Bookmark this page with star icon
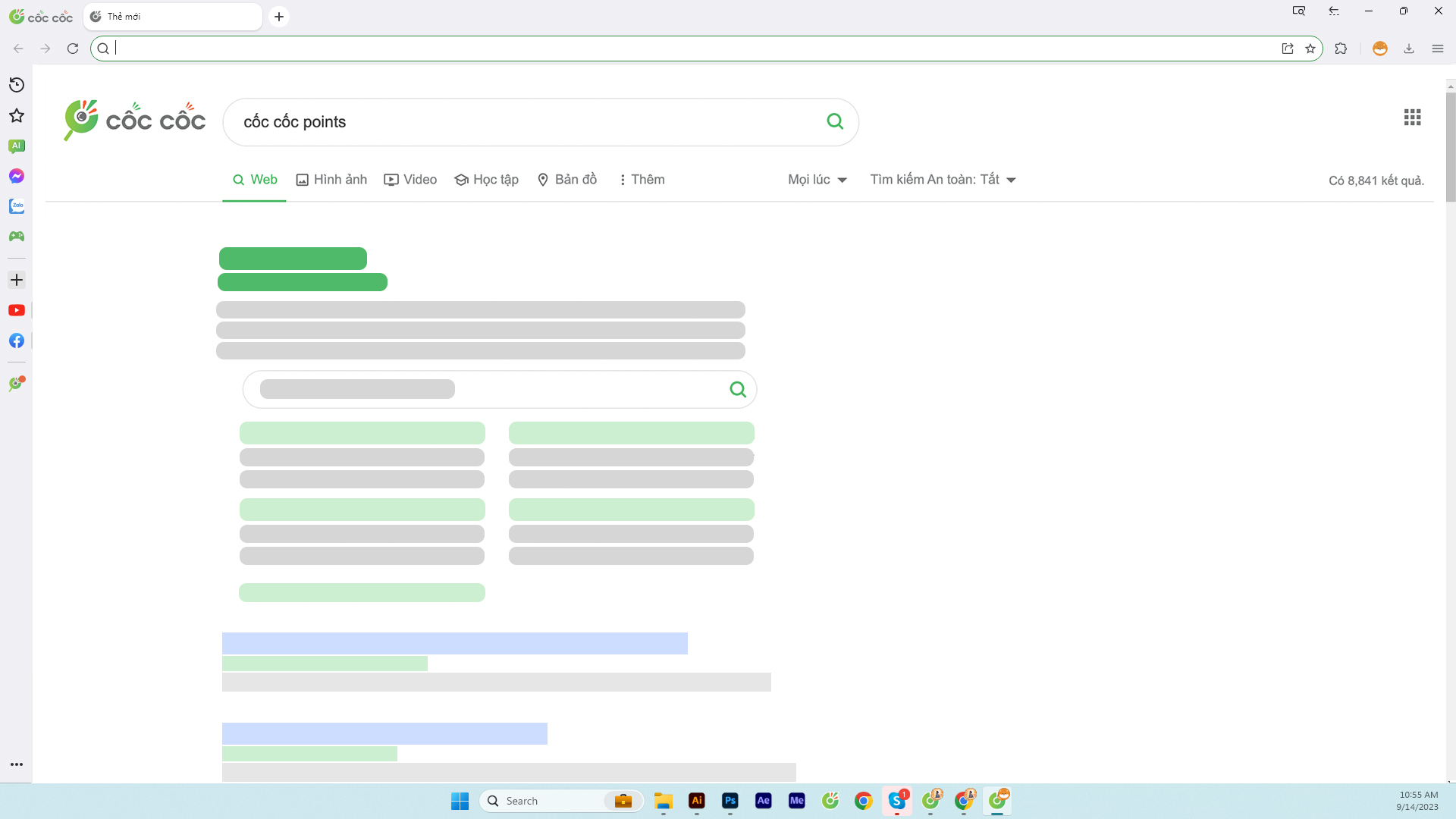 tap(1310, 49)
